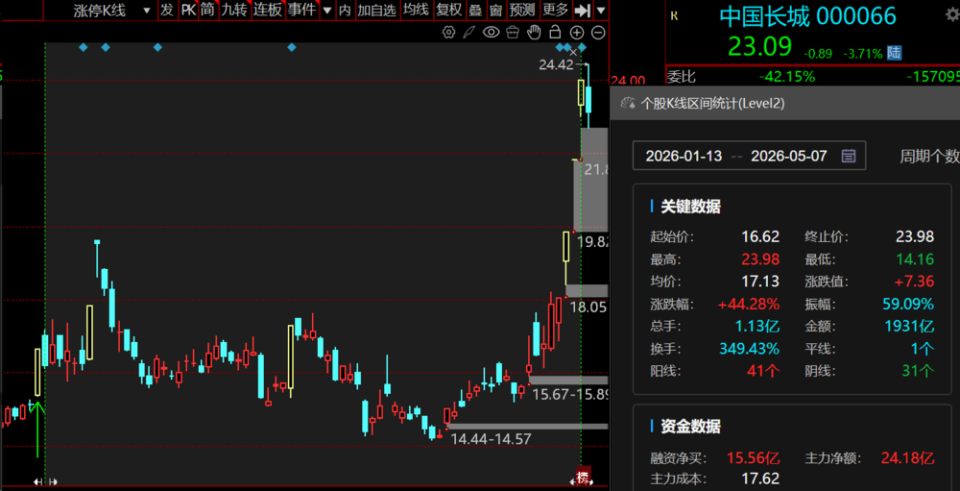Click the first blue diamond event marker
Image resolution: width=960 pixels, height=491 pixels.
(83, 47)
